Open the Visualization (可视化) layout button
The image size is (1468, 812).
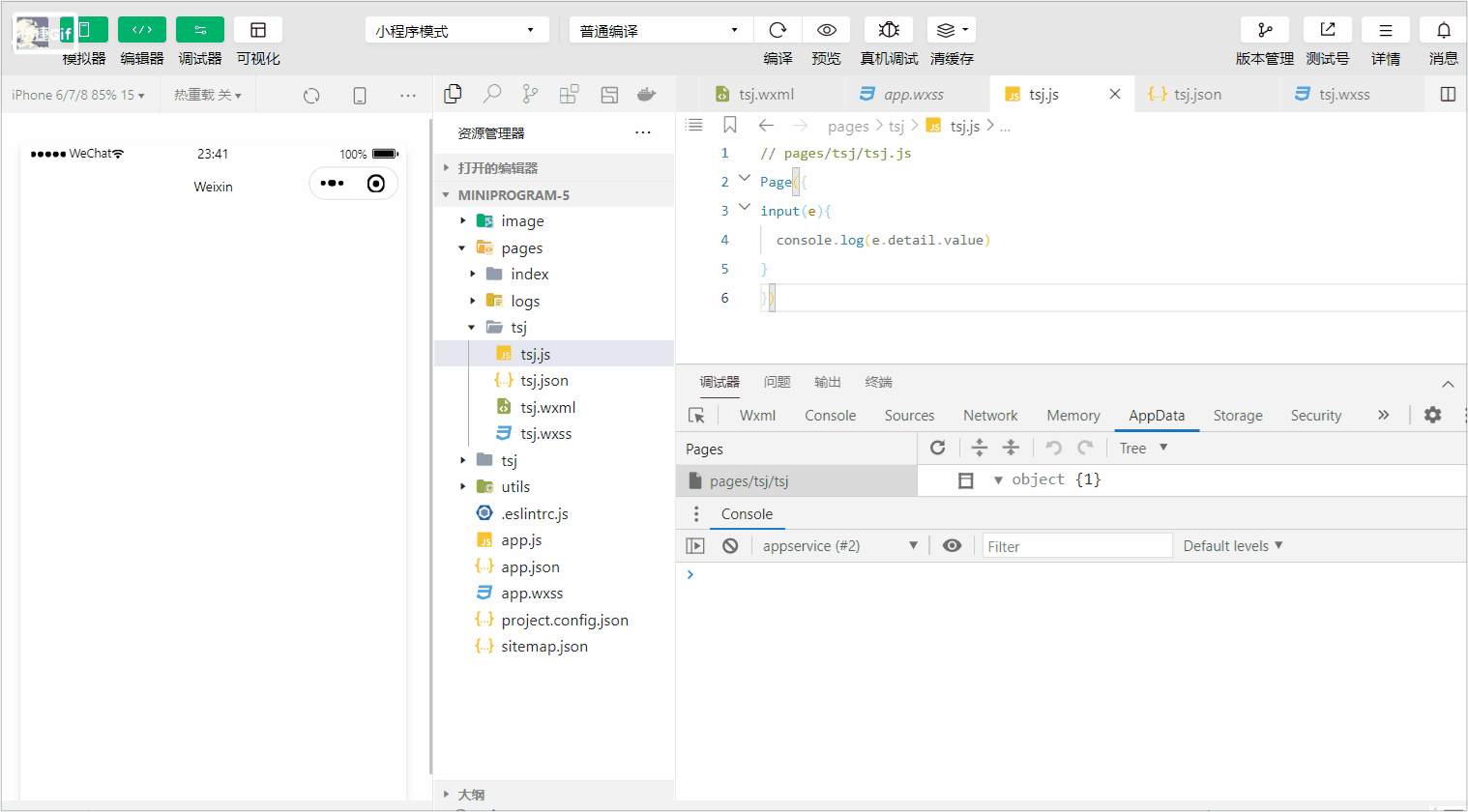pos(258,30)
